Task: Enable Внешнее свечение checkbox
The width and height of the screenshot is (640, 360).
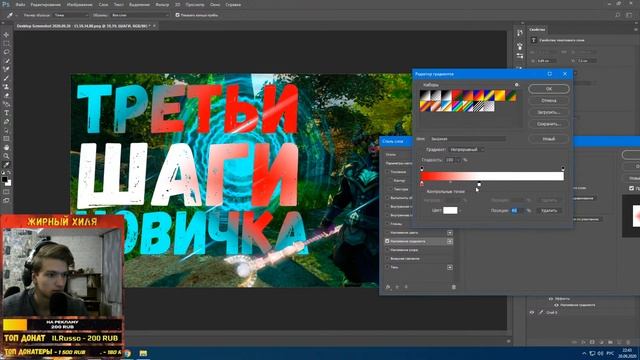Action: (387, 258)
